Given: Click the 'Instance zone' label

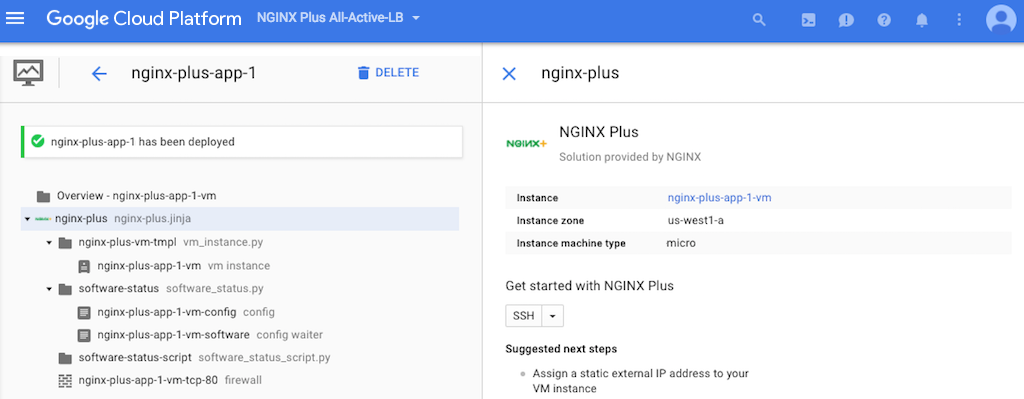Looking at the screenshot, I should [x=550, y=221].
